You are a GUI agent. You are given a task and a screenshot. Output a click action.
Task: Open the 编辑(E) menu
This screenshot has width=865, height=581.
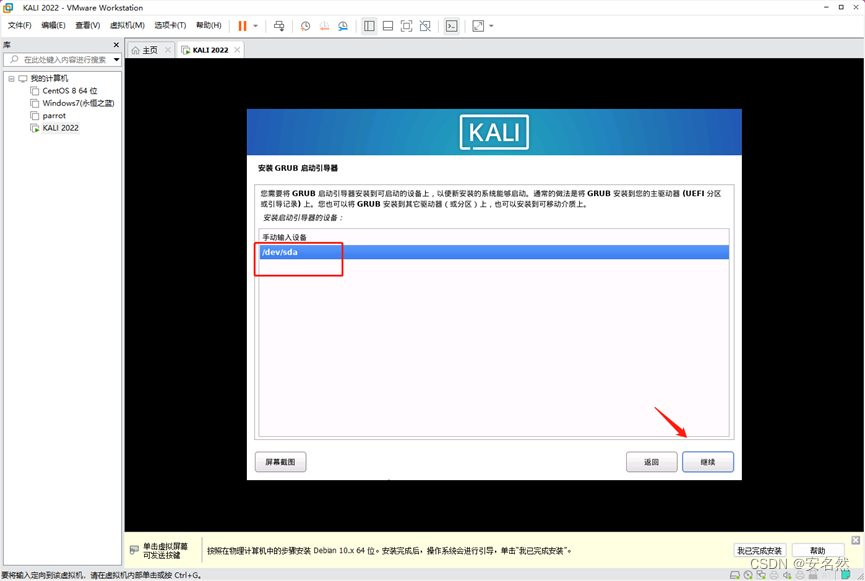53,25
